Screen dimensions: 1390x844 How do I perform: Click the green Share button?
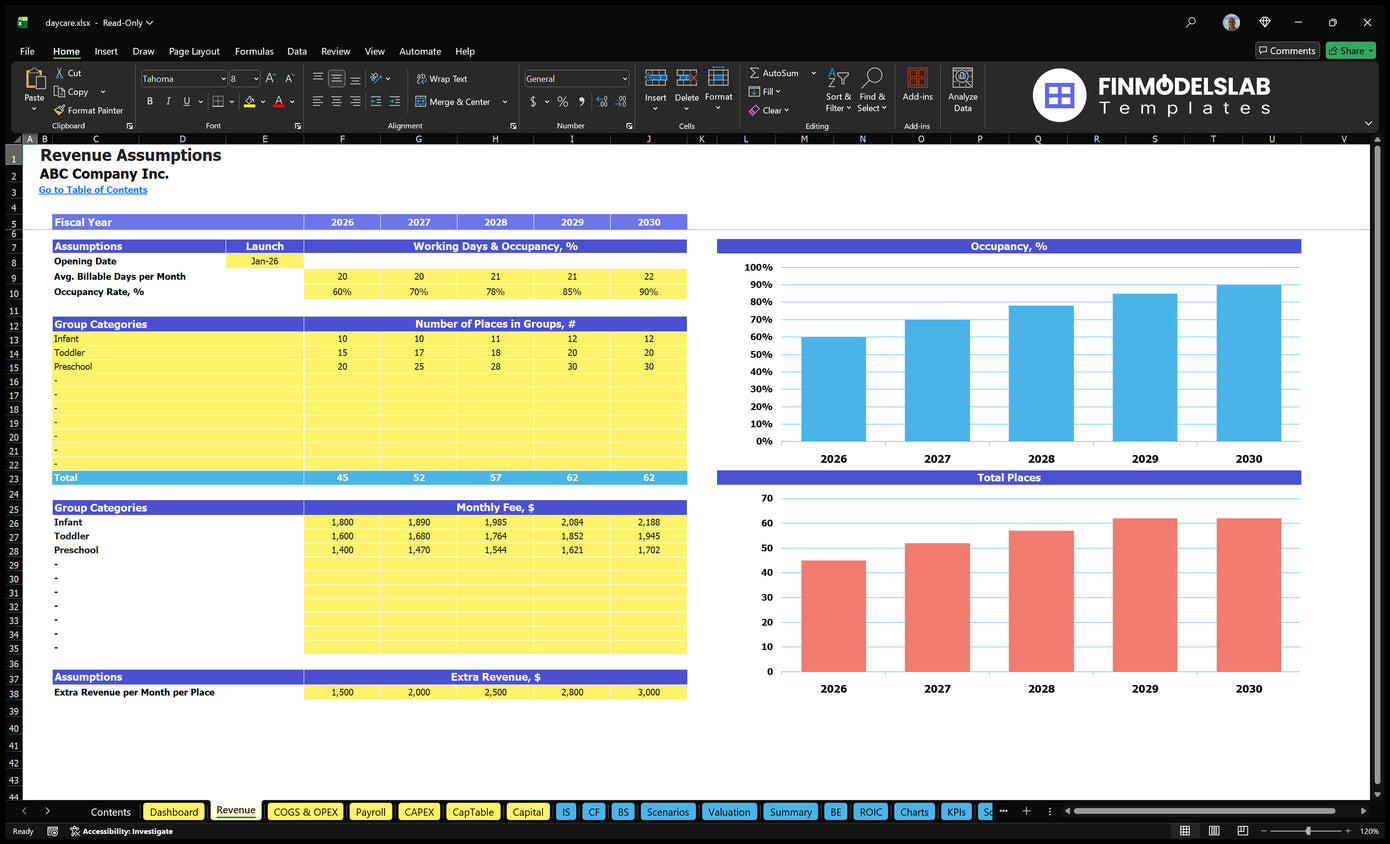[1350, 51]
